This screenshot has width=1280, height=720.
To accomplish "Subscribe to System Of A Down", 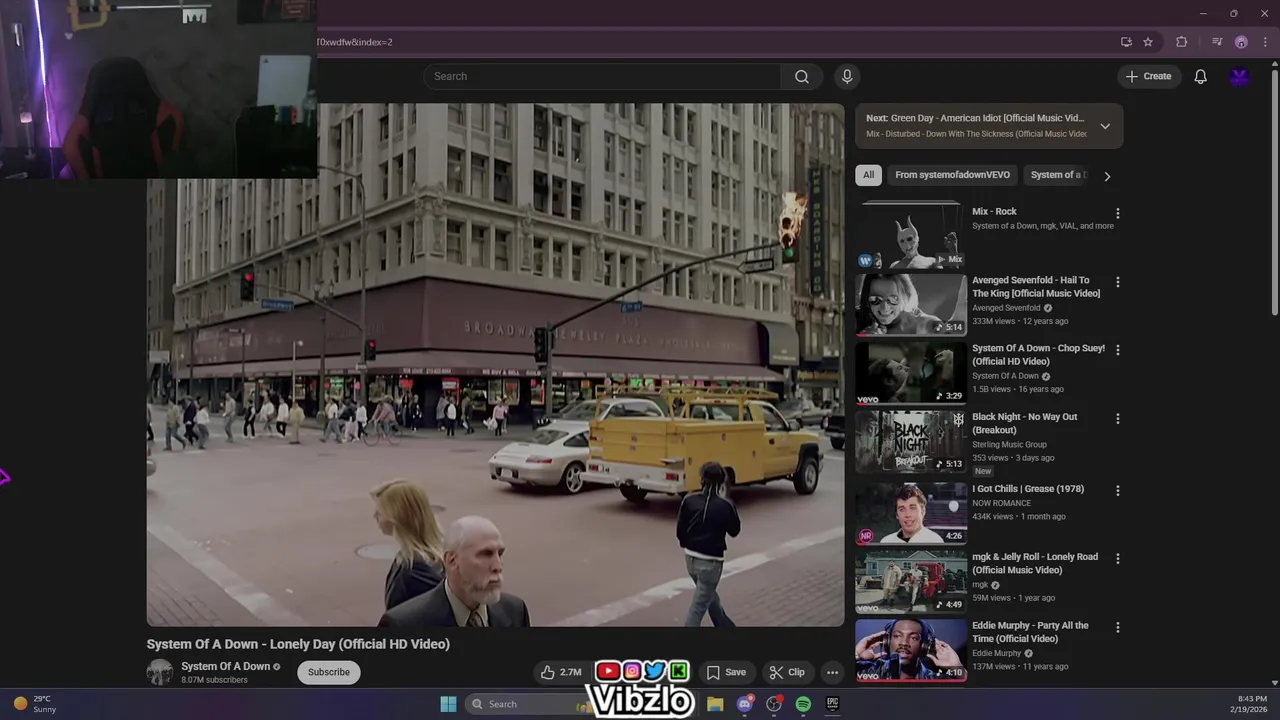I will coord(329,672).
